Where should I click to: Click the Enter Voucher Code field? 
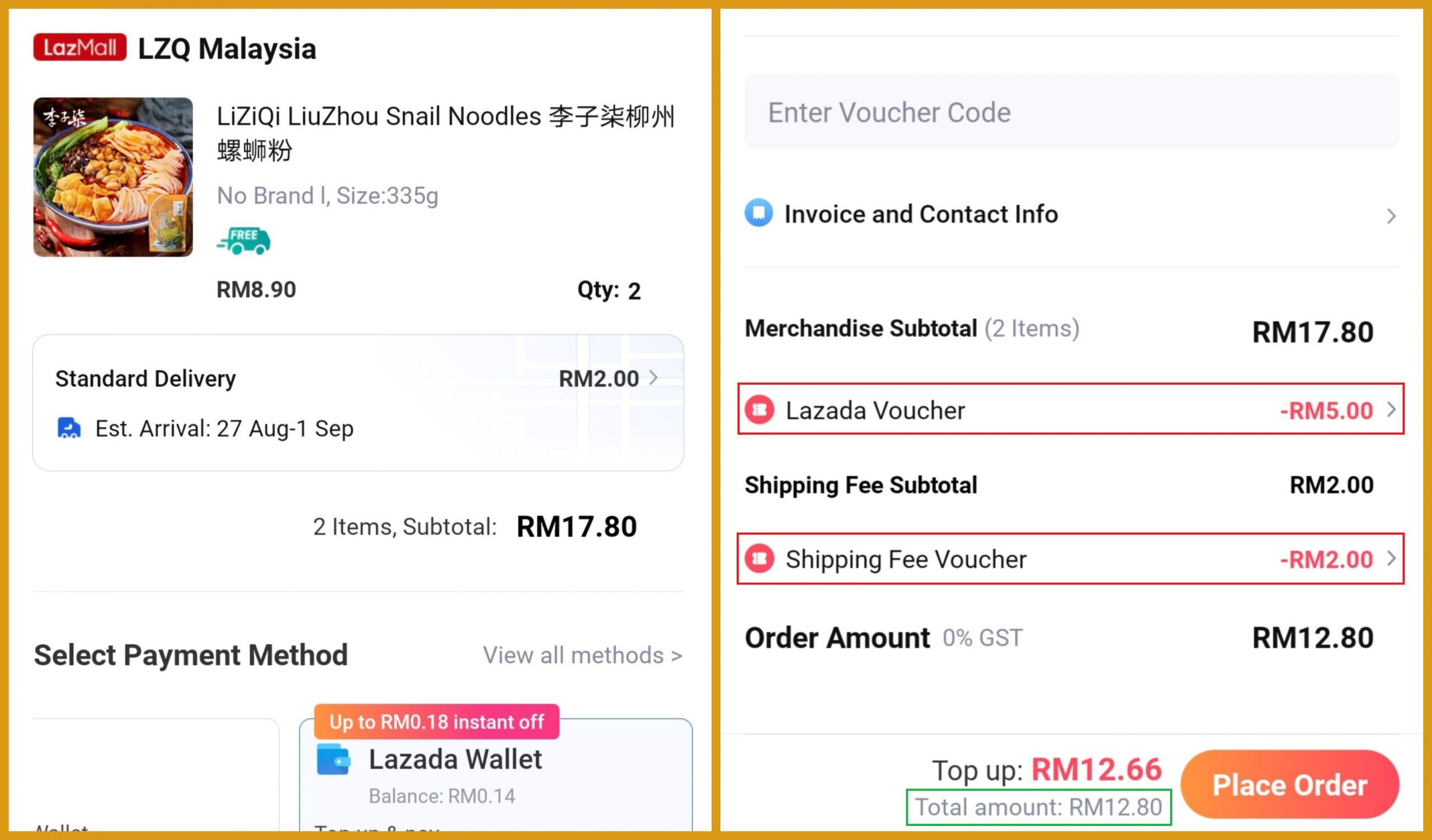(x=1071, y=112)
